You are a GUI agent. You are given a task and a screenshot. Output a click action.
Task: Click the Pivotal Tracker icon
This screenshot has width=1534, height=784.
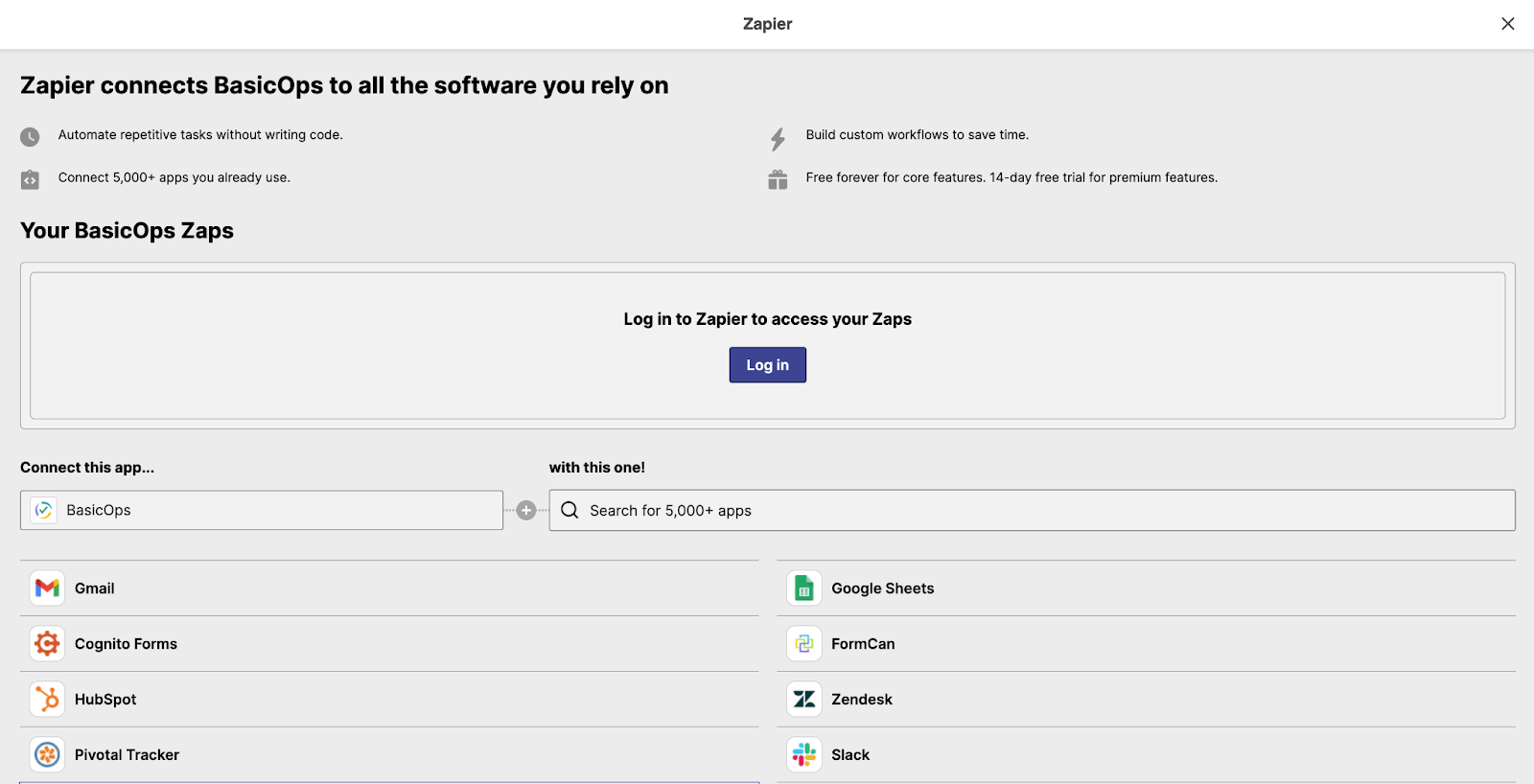pyautogui.click(x=47, y=755)
